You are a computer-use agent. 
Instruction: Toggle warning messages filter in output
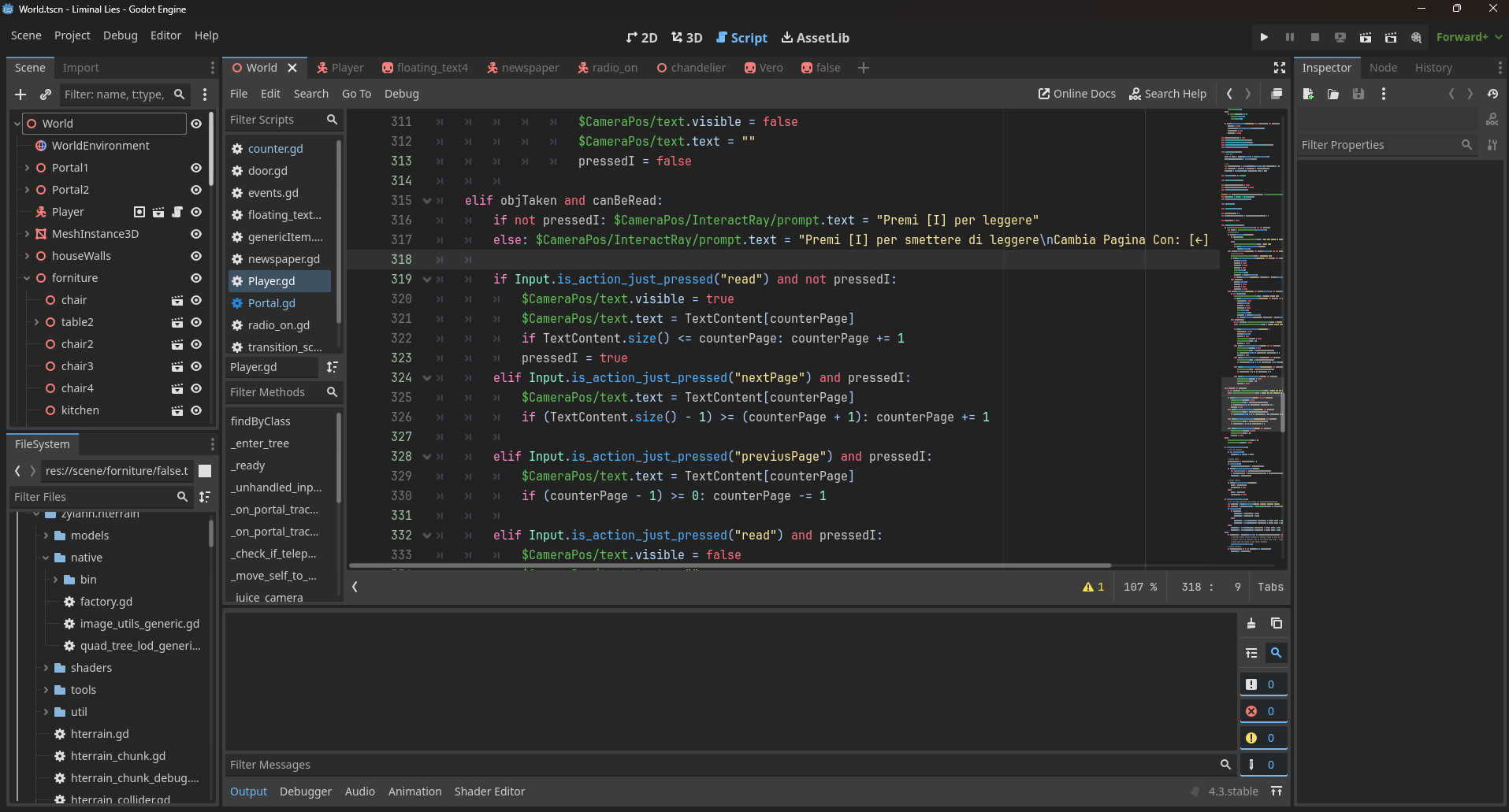(x=1263, y=738)
